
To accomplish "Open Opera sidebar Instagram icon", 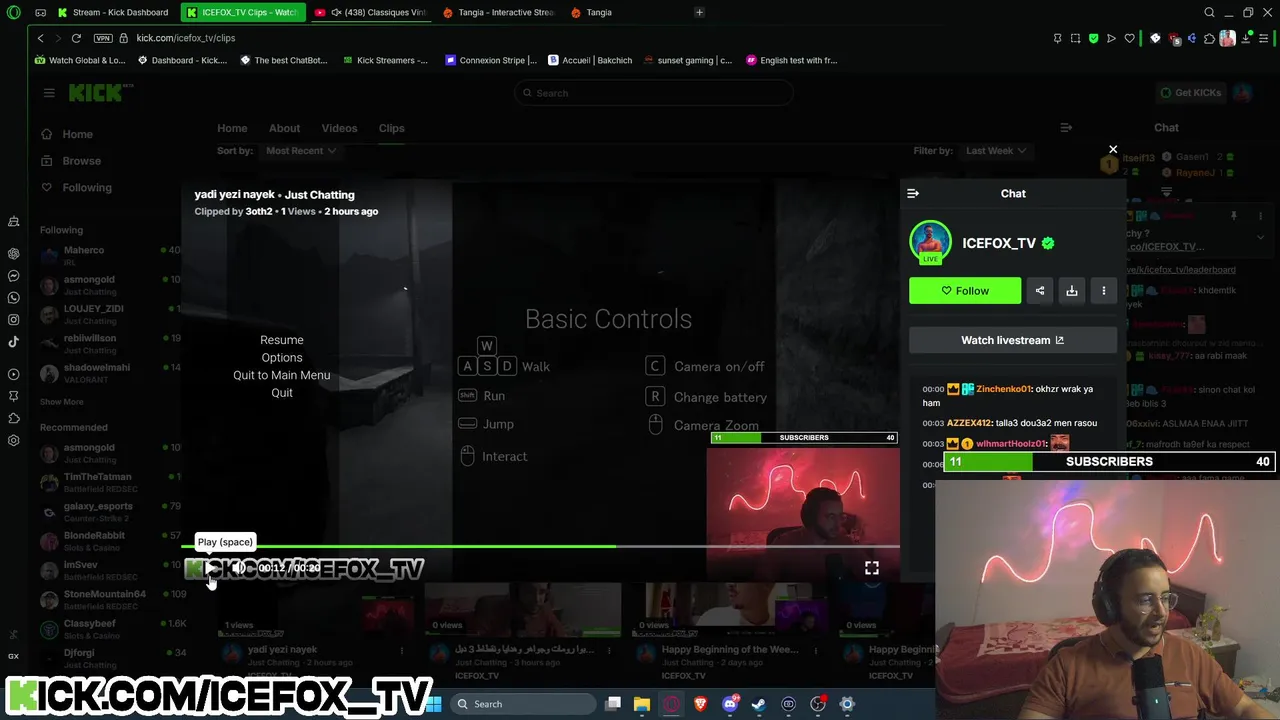I will tap(13, 320).
